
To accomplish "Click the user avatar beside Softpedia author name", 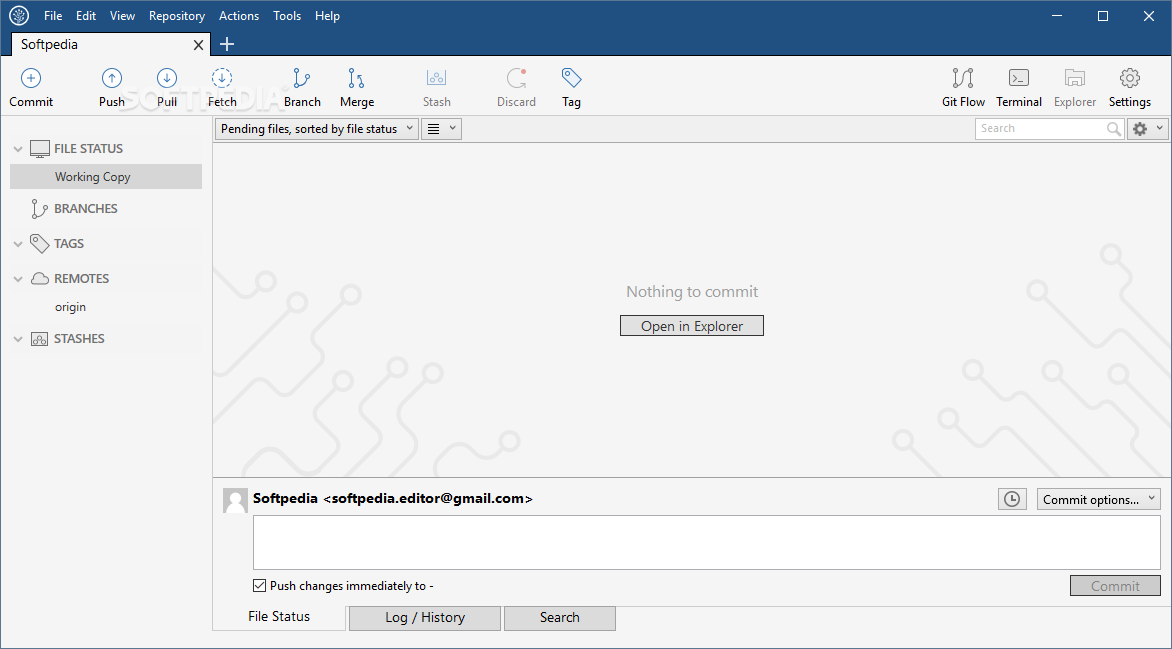I will (235, 500).
